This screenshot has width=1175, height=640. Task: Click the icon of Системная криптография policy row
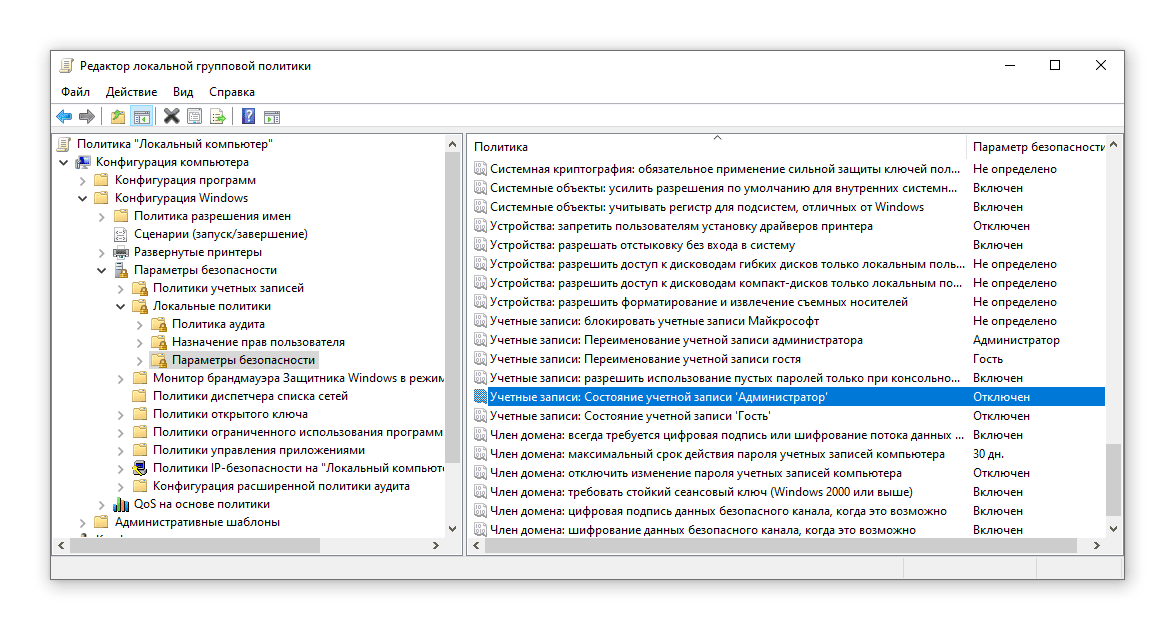(x=480, y=169)
